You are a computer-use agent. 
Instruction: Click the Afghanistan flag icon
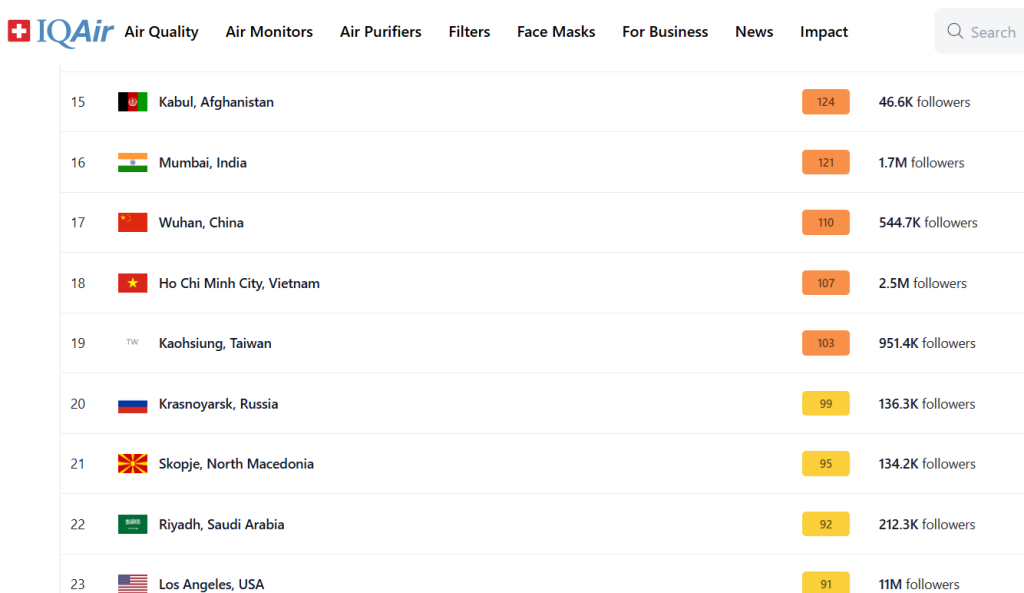click(133, 102)
